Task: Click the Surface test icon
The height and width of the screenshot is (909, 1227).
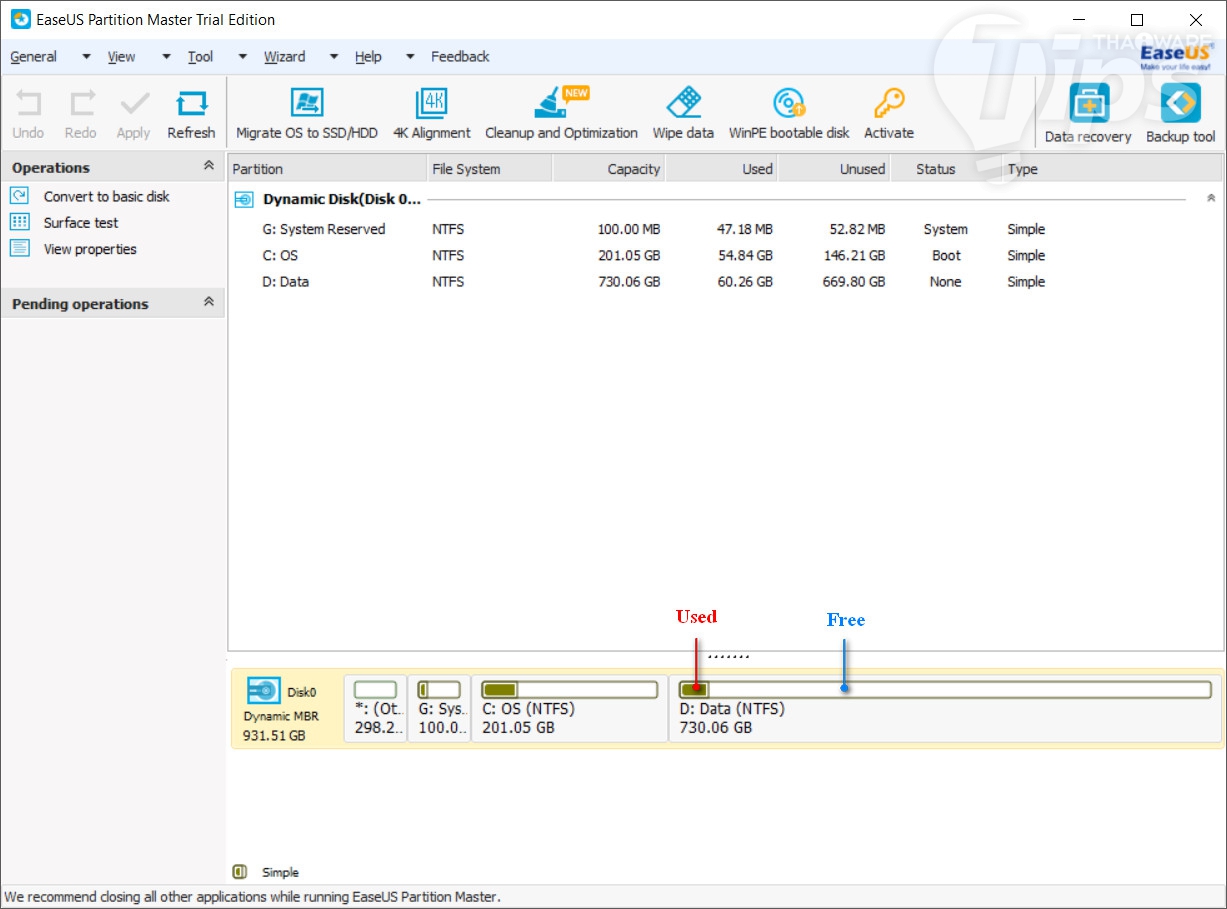Action: [x=20, y=222]
